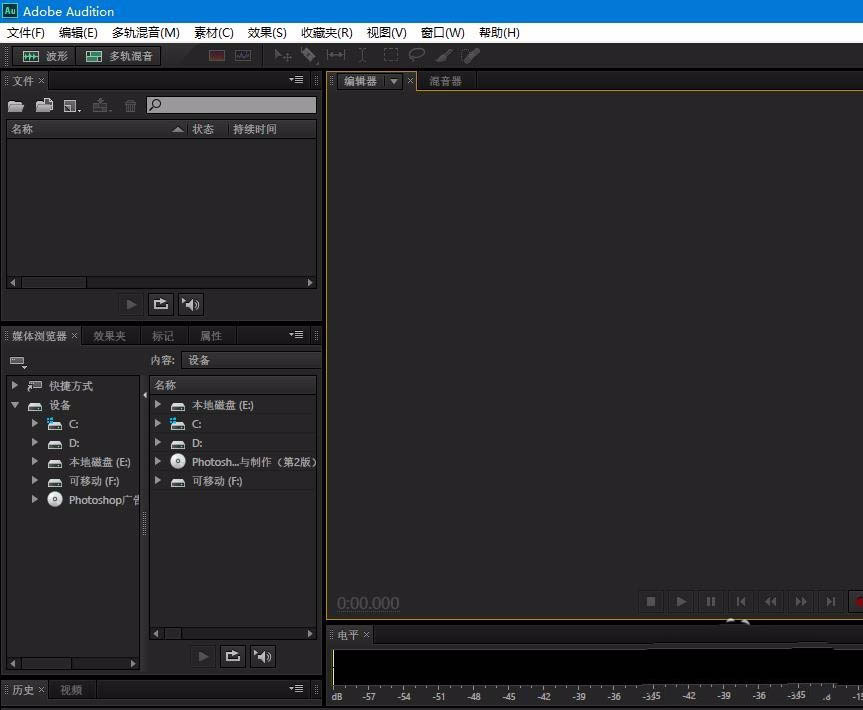
Task: Toggle auto-play speaker in Media Browser
Action: coord(263,656)
